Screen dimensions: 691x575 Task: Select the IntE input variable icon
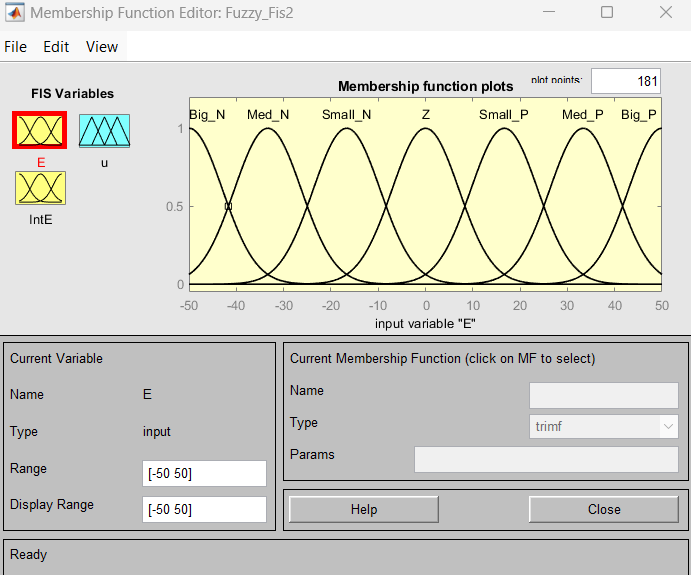click(x=41, y=188)
